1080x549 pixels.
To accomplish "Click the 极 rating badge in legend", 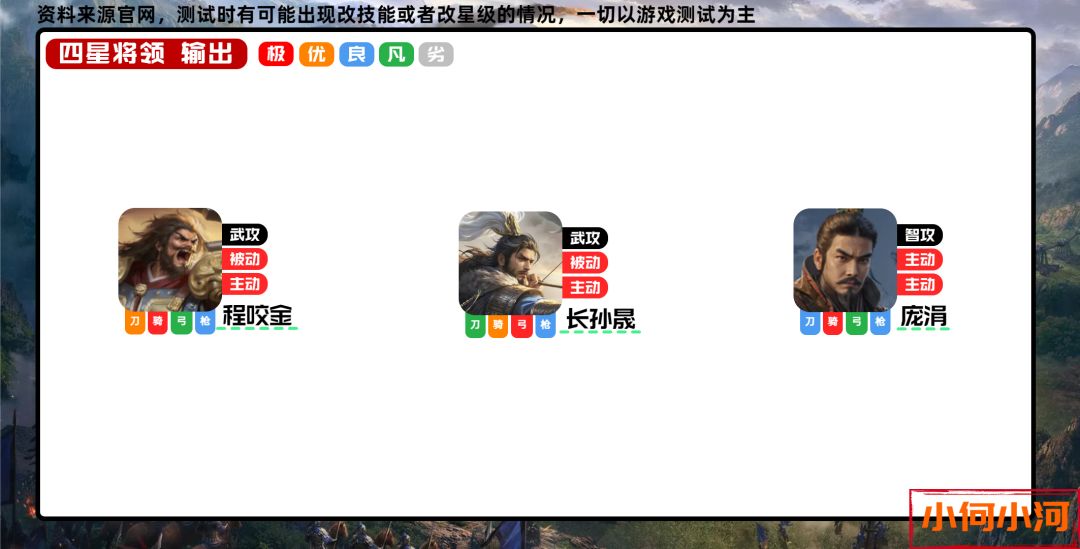I will (276, 54).
